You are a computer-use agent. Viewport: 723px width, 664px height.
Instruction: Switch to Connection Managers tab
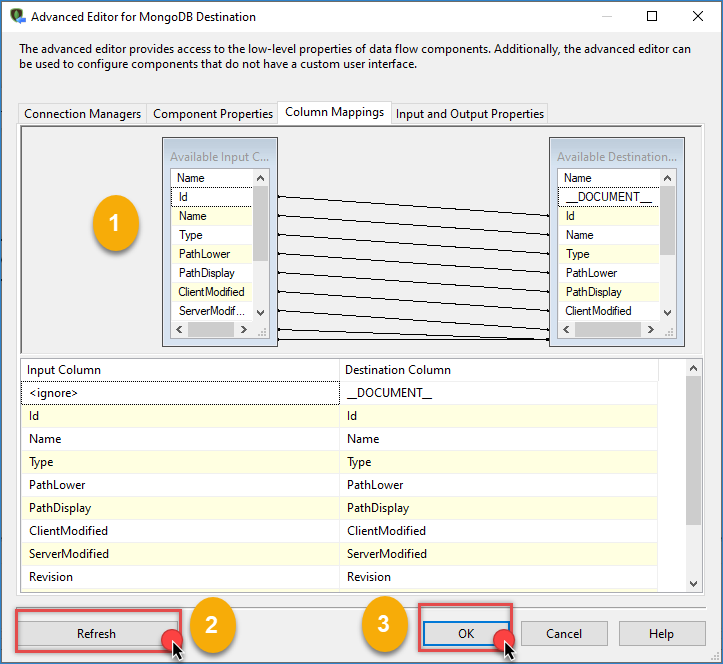point(83,114)
